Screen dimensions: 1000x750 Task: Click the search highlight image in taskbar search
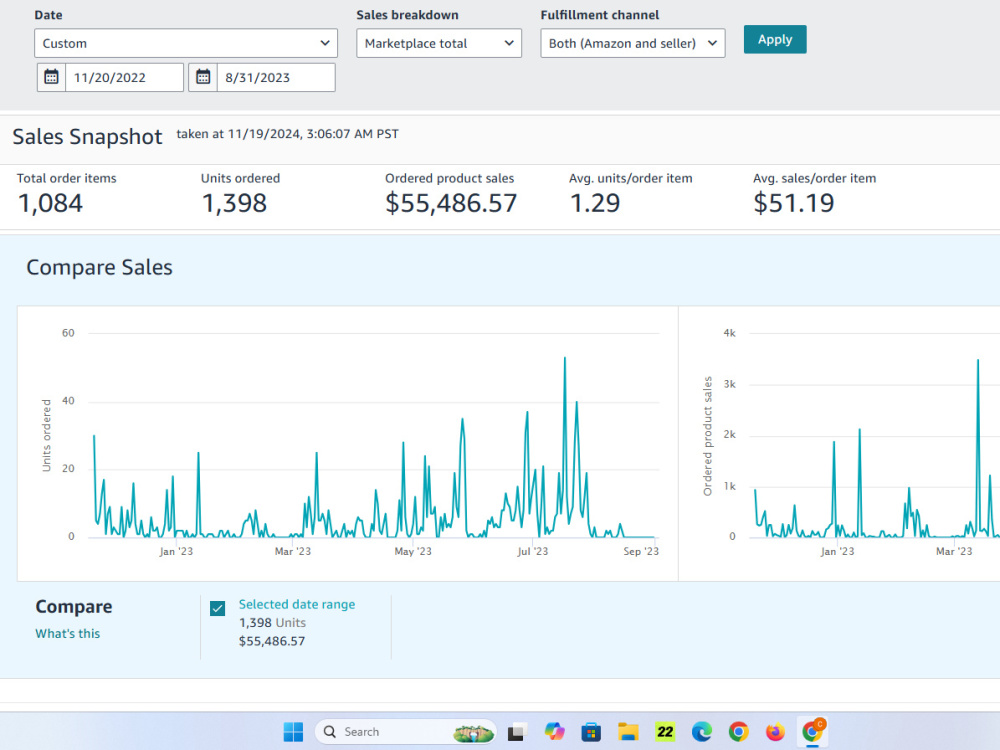pyautogui.click(x=473, y=732)
